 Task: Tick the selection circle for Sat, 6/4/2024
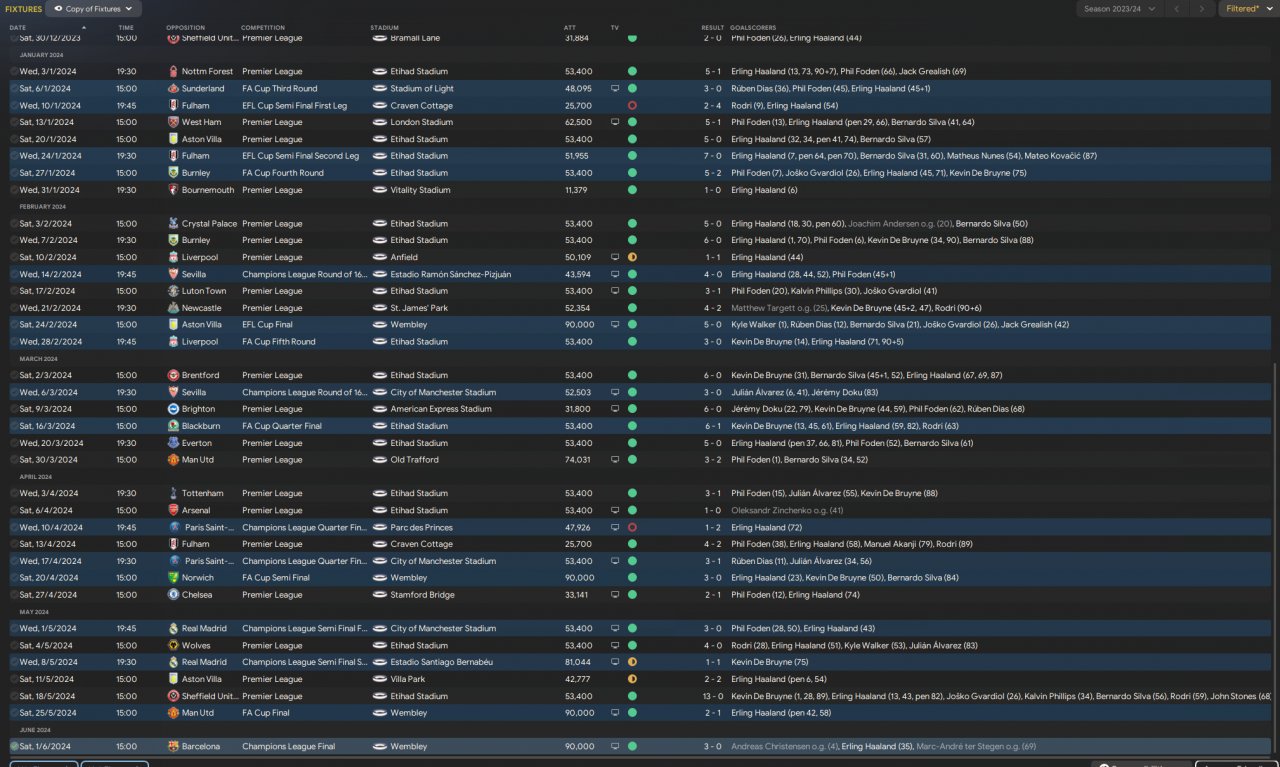pos(14,511)
